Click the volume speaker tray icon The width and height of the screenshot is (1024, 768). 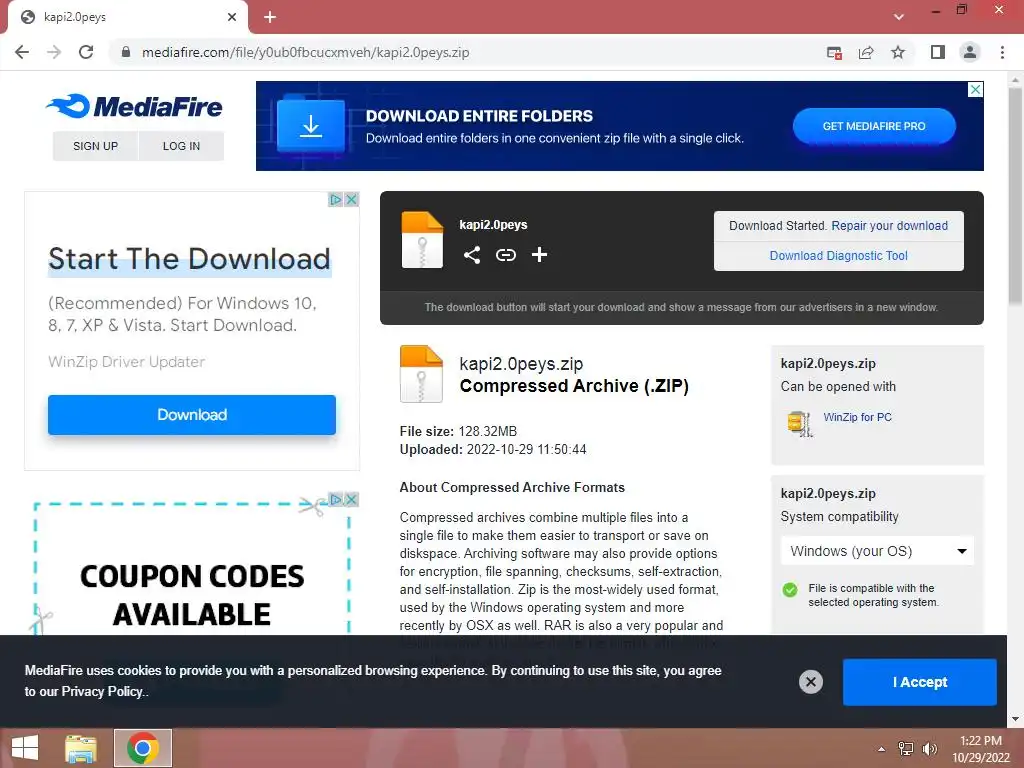pyautogui.click(x=930, y=749)
